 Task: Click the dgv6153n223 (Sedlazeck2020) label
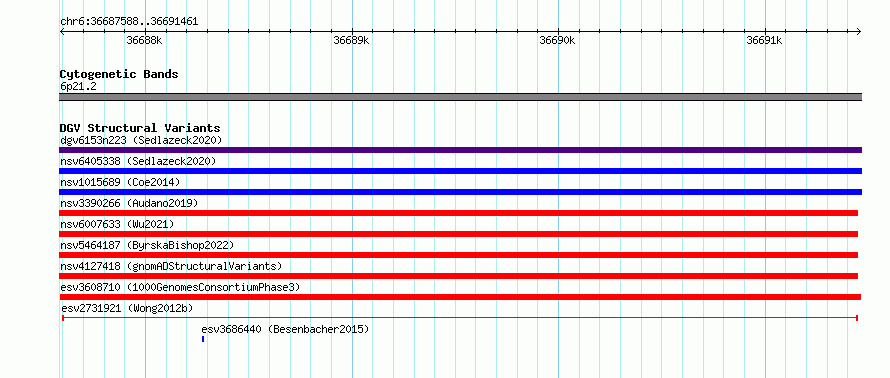coord(141,140)
